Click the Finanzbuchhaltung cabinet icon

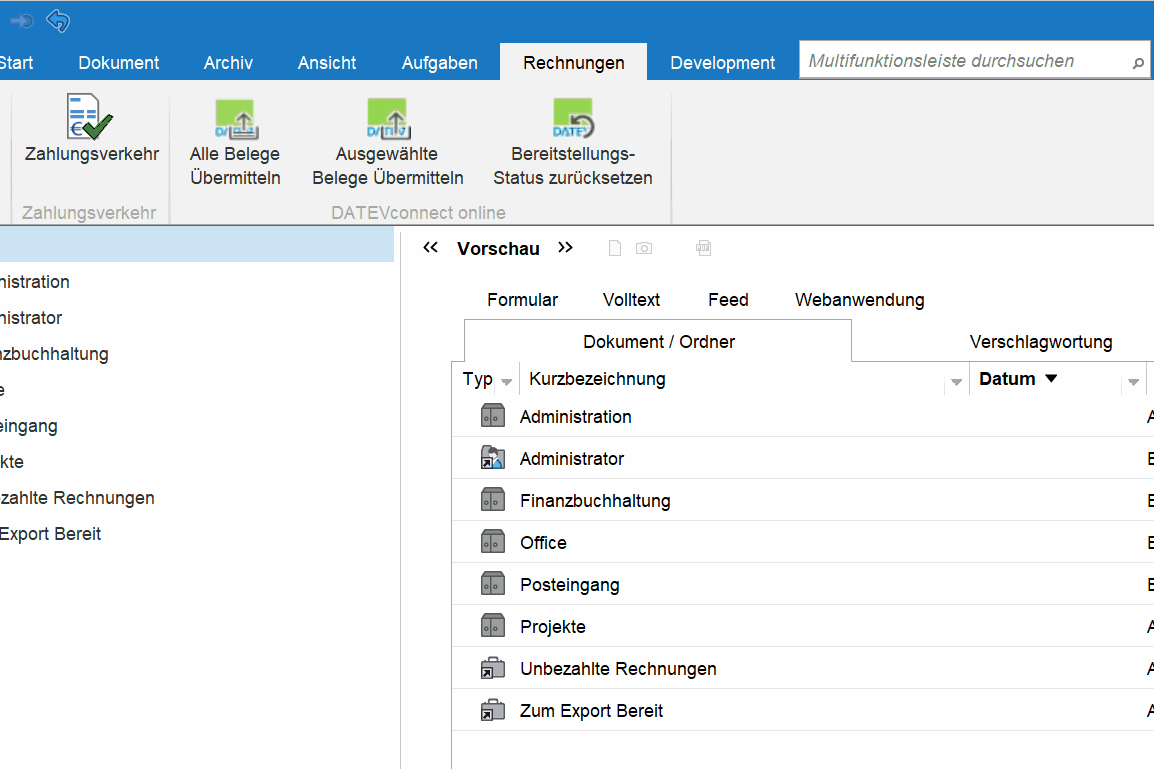coord(493,500)
